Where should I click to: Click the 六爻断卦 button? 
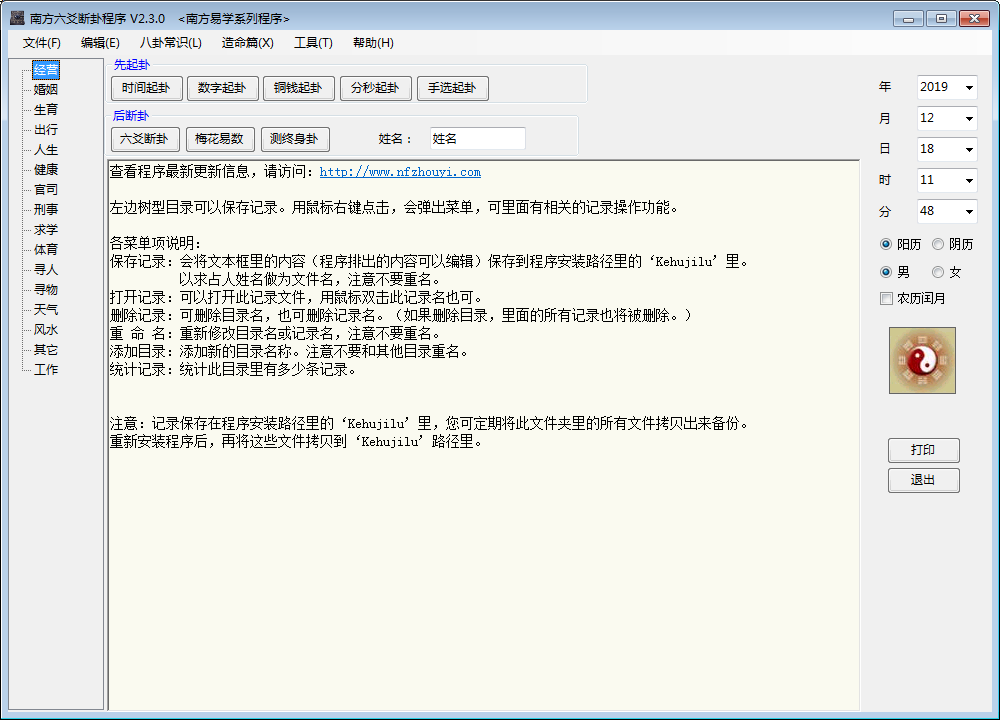145,139
